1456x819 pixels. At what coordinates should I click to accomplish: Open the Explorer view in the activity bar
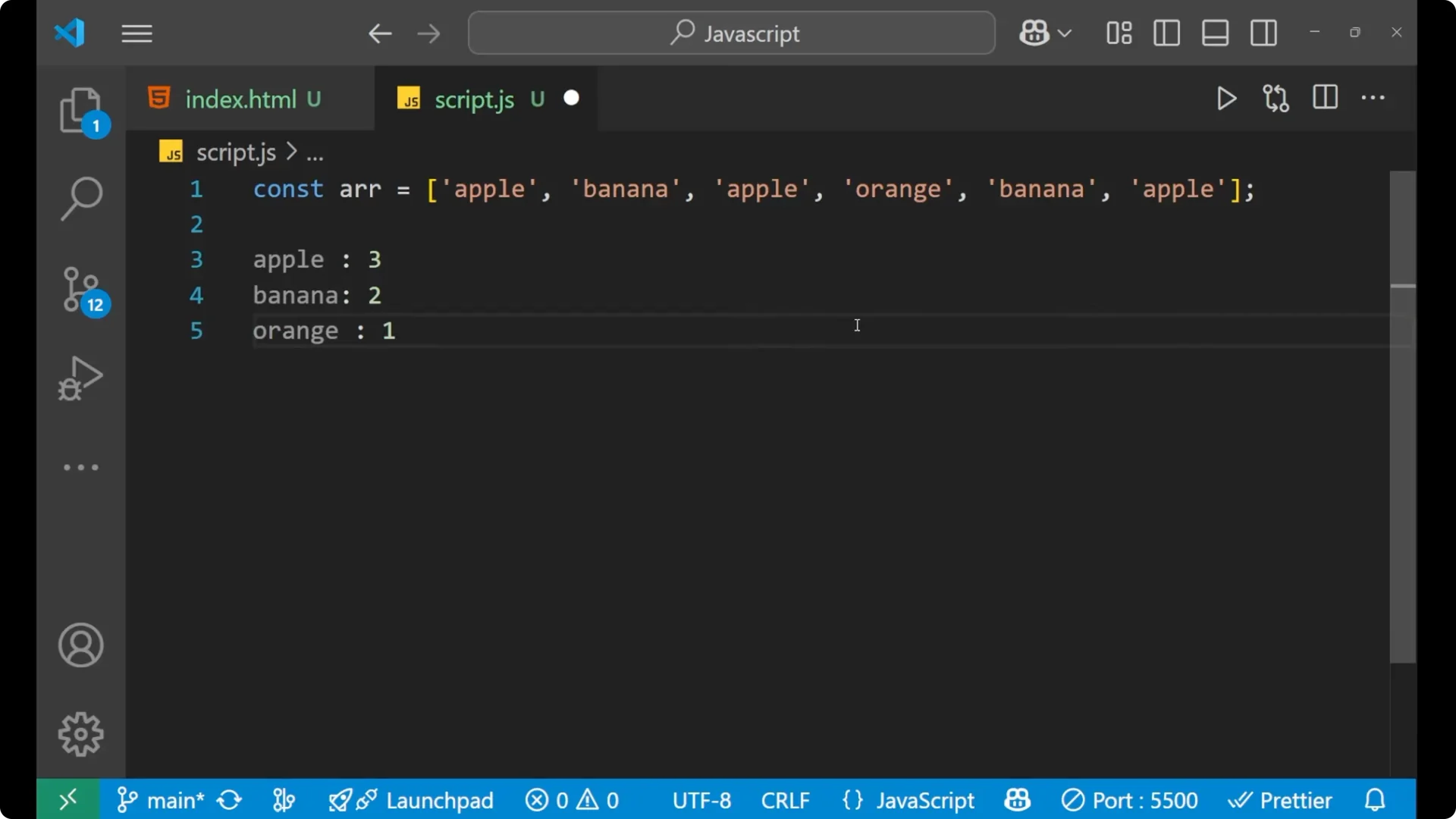(81, 111)
